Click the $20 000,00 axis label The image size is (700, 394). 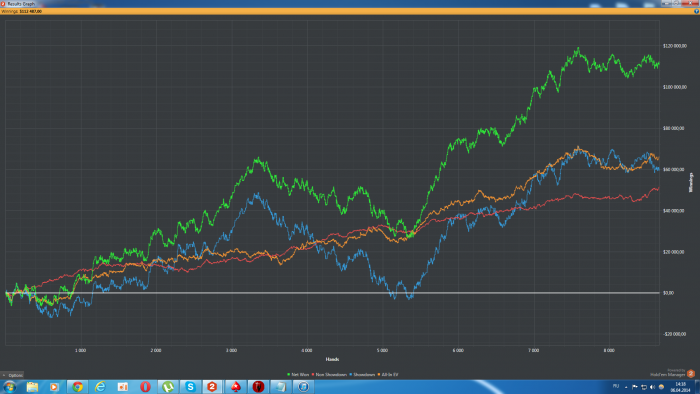(673, 252)
